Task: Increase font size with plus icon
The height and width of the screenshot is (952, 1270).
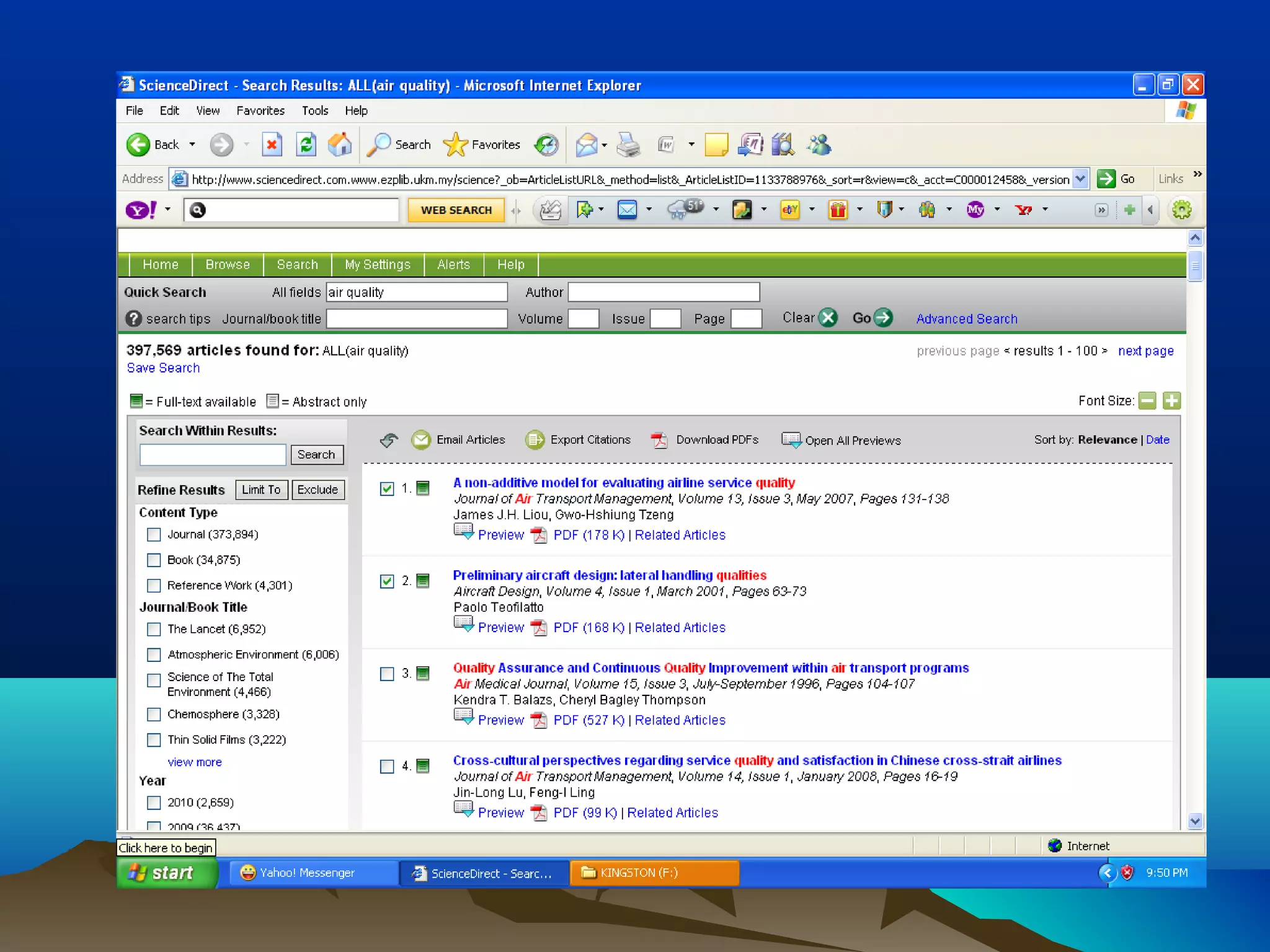Action: coord(1171,401)
